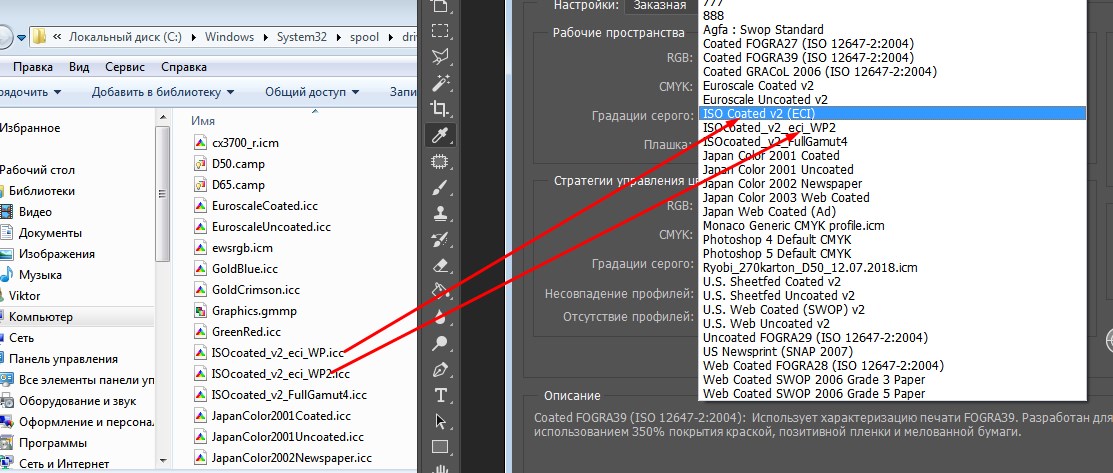Viewport: 1113px width, 473px height.
Task: Select the Magic Wand tool
Action: tap(440, 82)
